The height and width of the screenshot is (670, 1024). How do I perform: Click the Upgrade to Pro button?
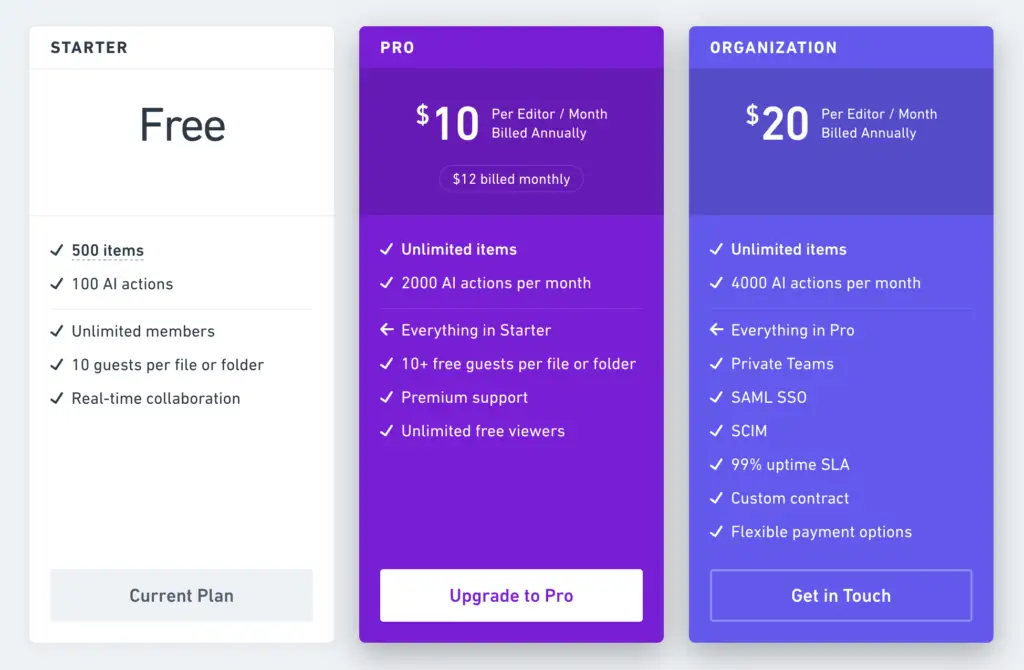click(511, 595)
